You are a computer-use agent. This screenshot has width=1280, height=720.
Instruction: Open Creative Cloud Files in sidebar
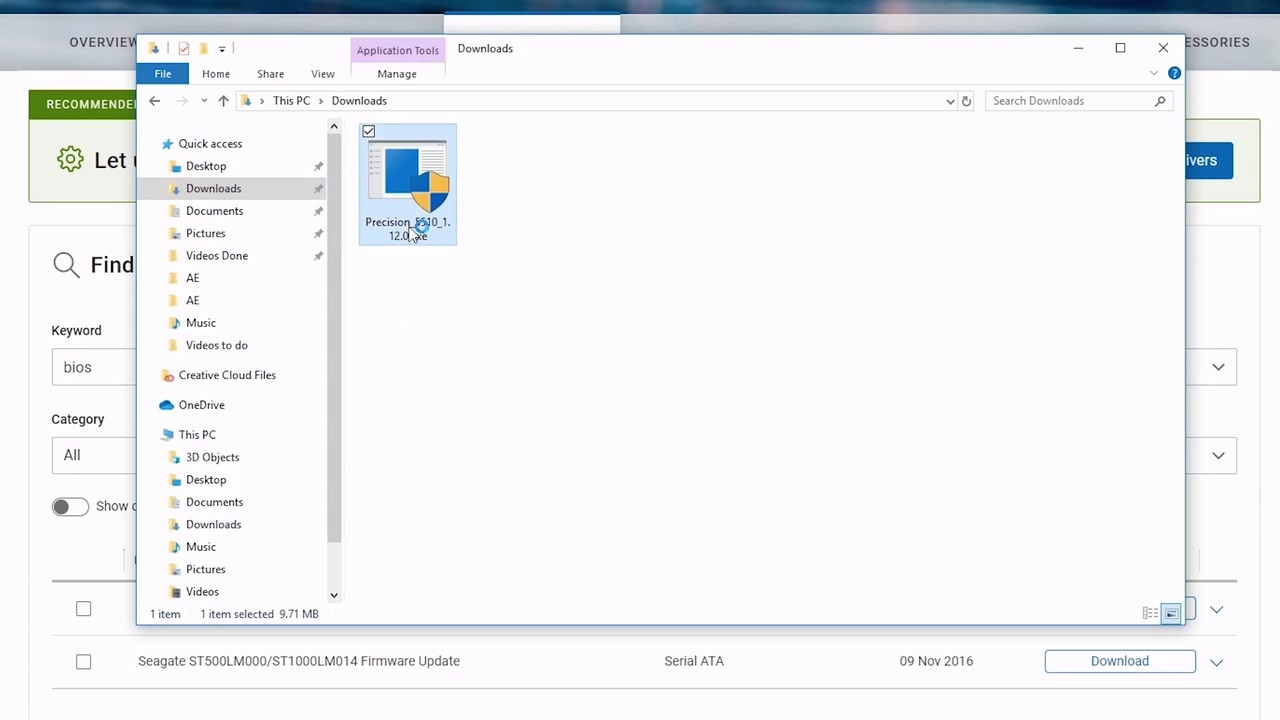(x=227, y=375)
